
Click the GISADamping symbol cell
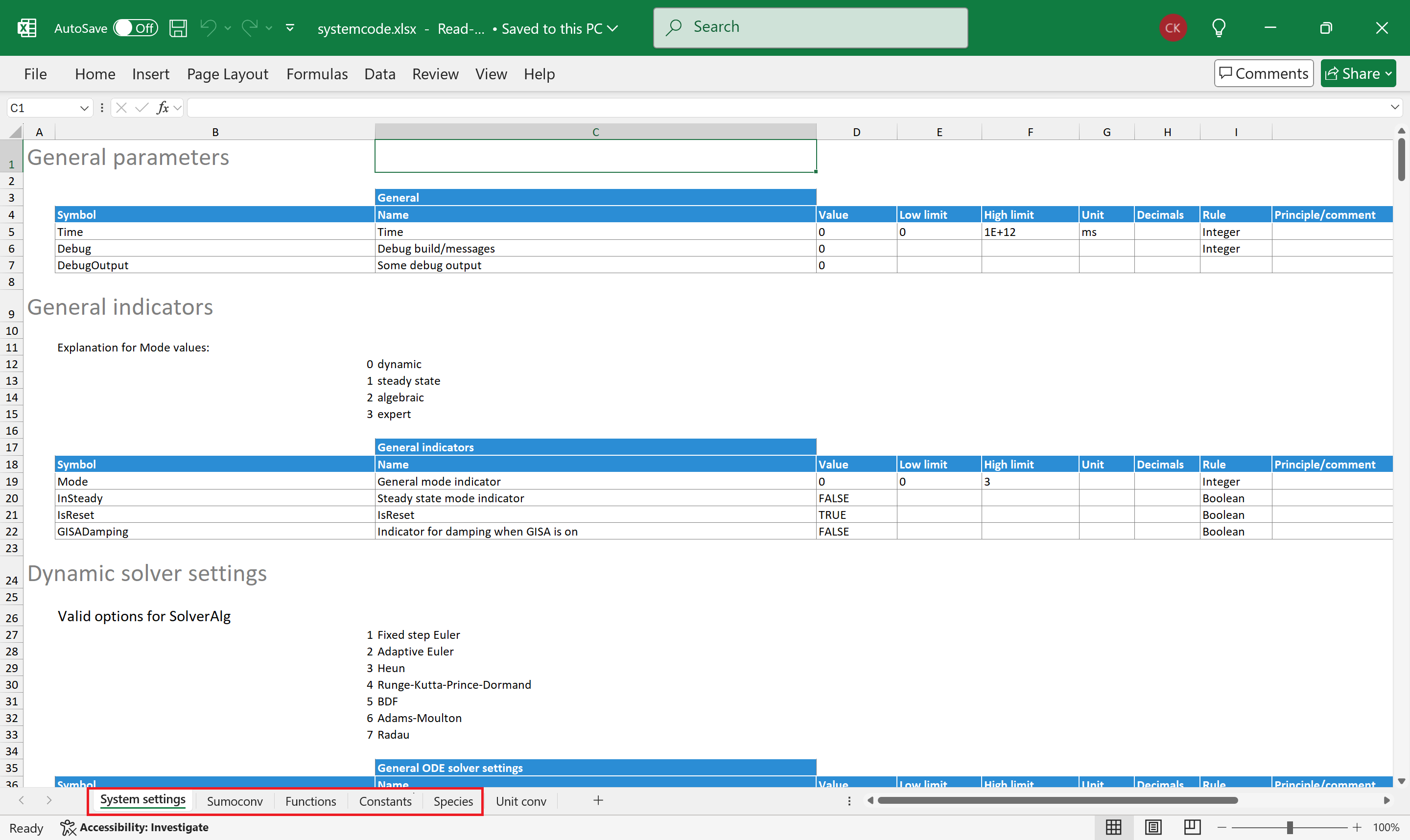pos(215,531)
